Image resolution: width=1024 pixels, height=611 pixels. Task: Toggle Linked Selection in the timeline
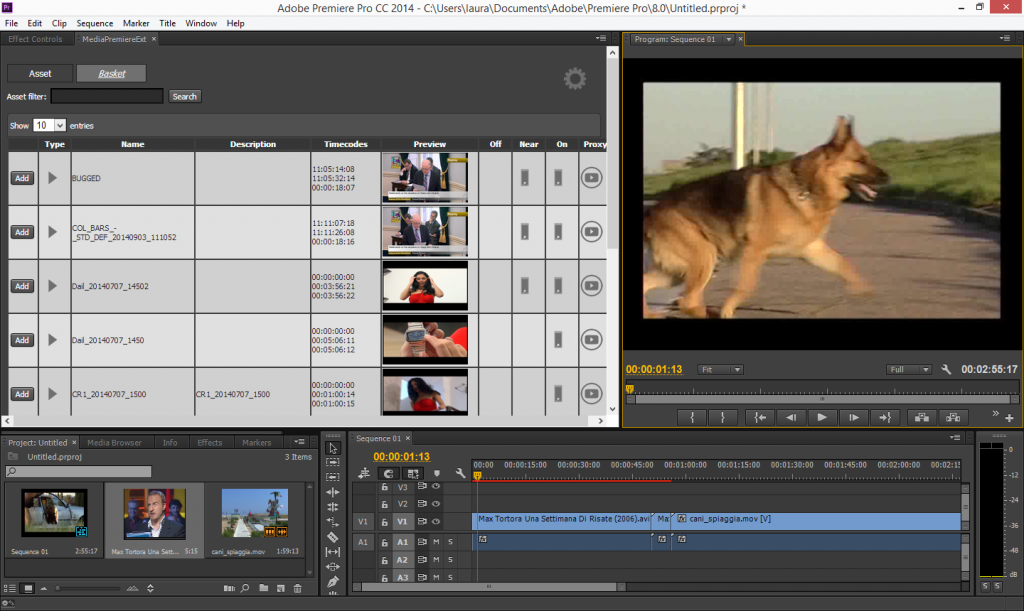point(413,473)
